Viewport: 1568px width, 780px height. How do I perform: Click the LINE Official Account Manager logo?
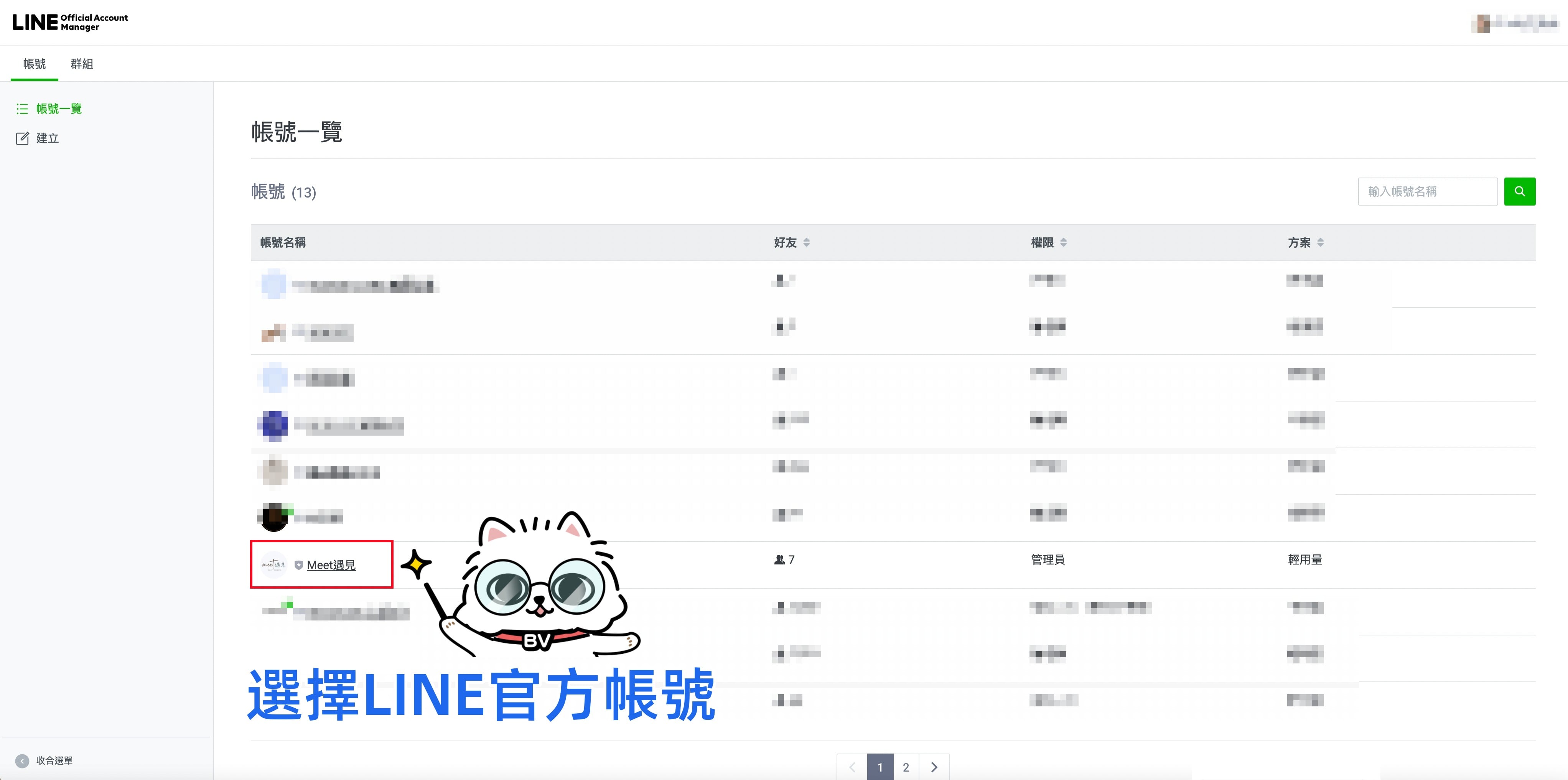tap(70, 23)
